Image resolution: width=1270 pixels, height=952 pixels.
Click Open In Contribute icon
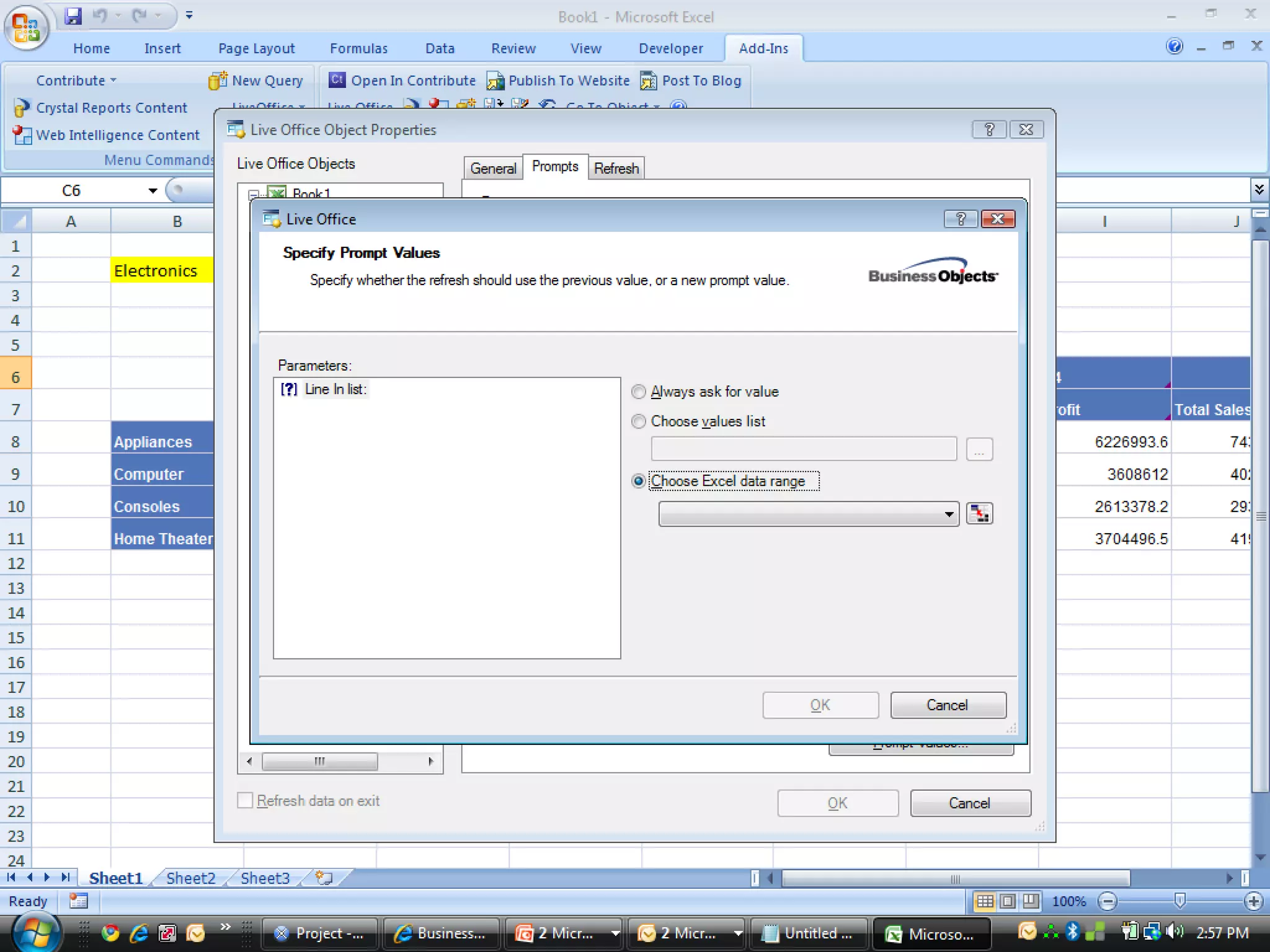click(337, 80)
